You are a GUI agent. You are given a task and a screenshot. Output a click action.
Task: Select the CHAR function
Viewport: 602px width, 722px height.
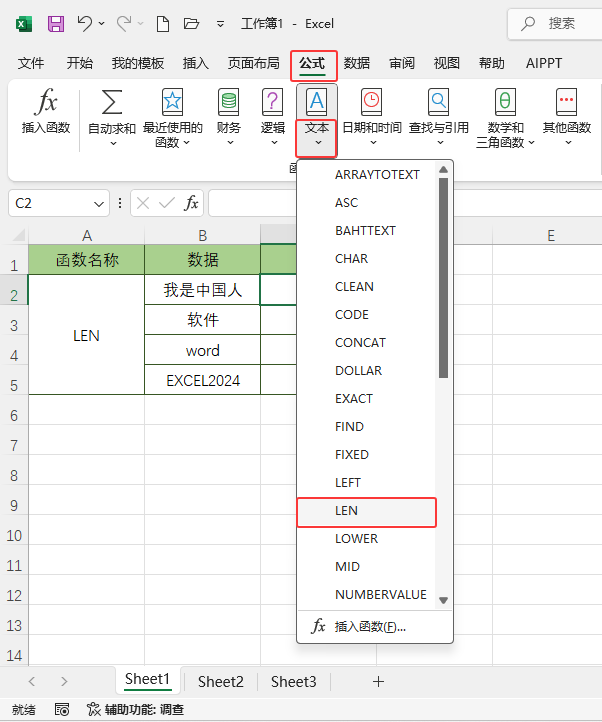click(367, 259)
